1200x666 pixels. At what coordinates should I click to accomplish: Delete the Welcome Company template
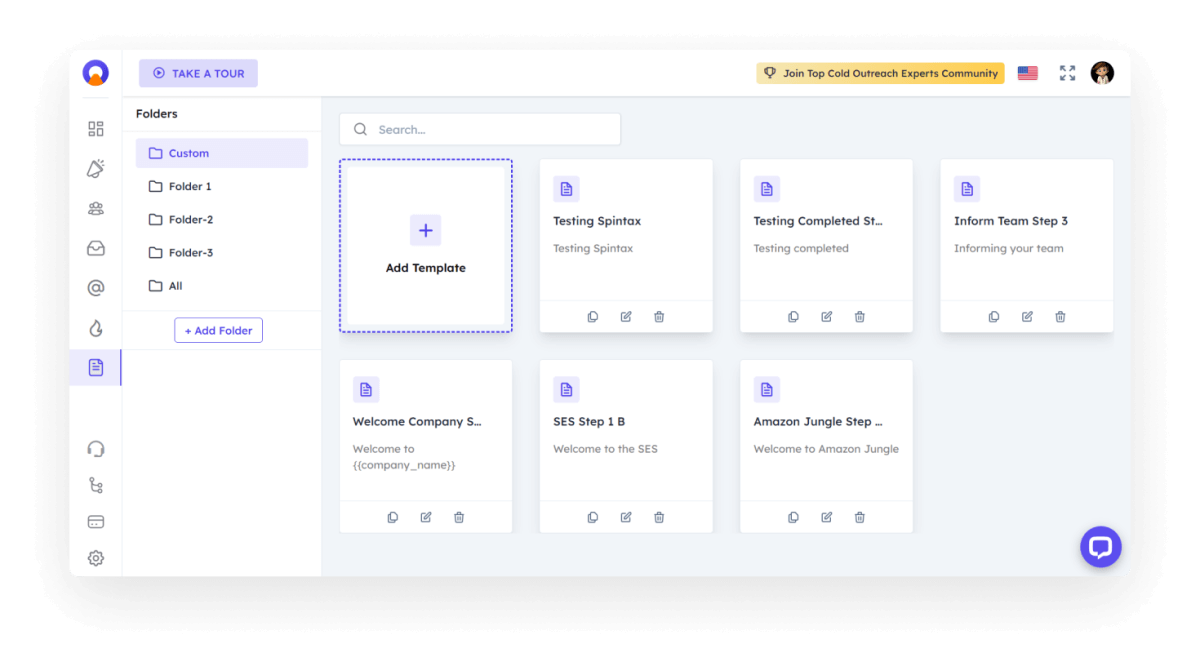(x=459, y=517)
